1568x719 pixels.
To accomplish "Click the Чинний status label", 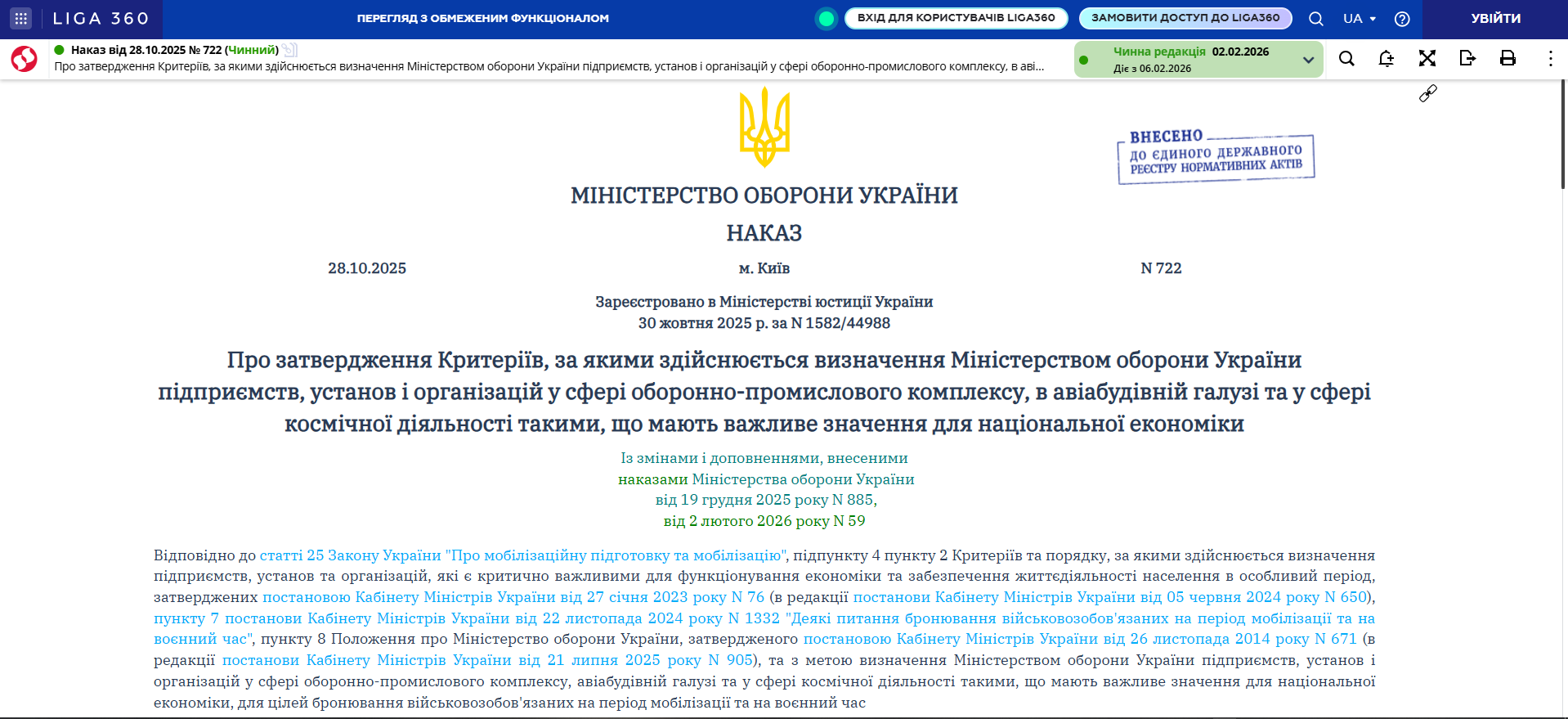I will 252,50.
